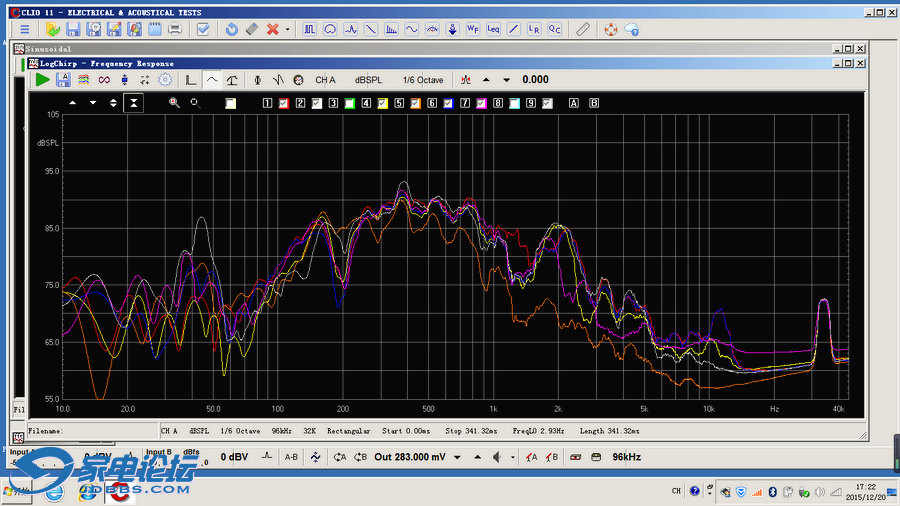Click the printer icon in main toolbar
Screen dimensions: 900x506
point(175,29)
